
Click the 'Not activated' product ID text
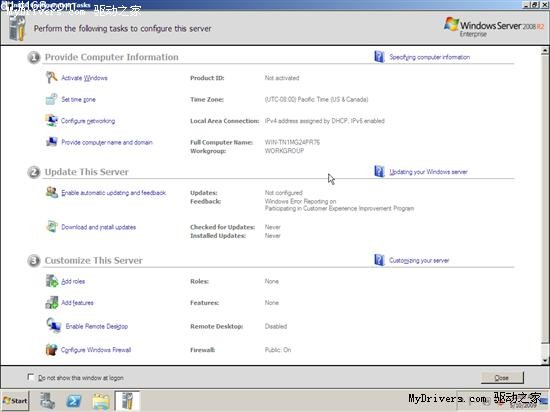pyautogui.click(x=282, y=78)
